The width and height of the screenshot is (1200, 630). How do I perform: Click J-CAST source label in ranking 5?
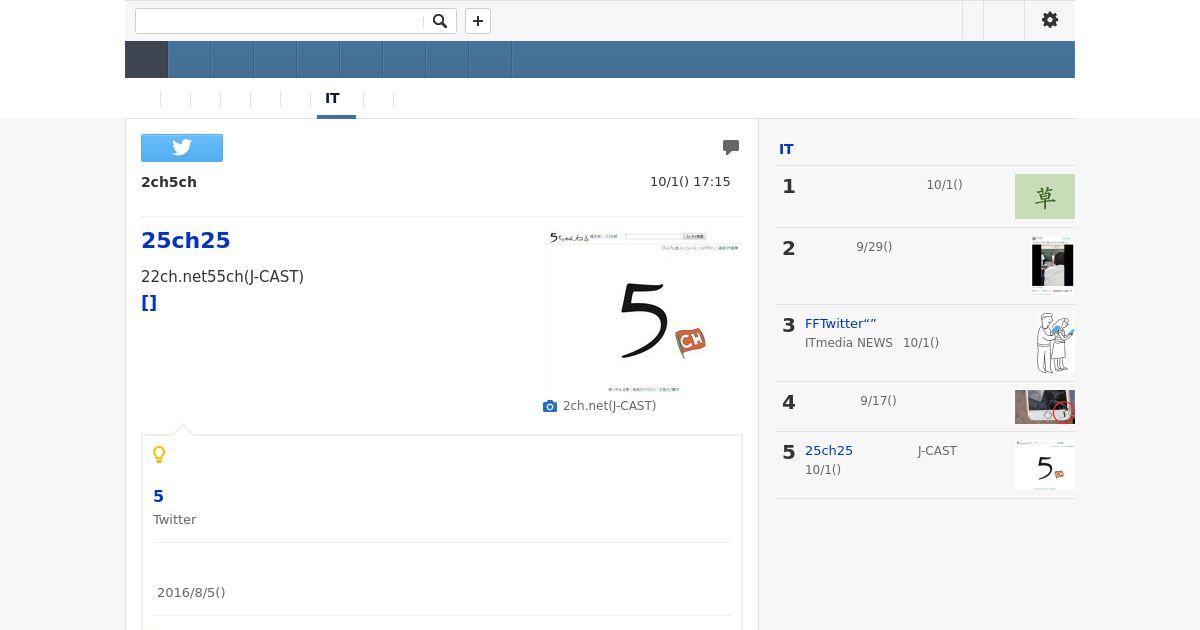(937, 451)
